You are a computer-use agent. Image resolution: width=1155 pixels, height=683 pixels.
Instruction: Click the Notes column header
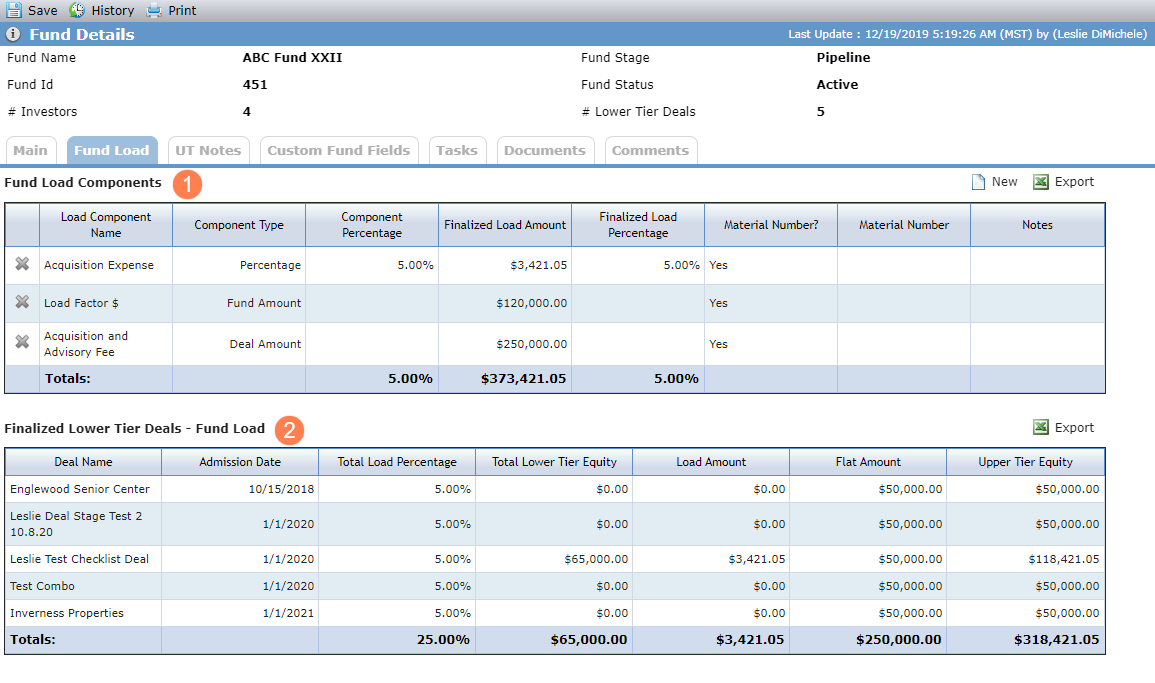[1037, 225]
